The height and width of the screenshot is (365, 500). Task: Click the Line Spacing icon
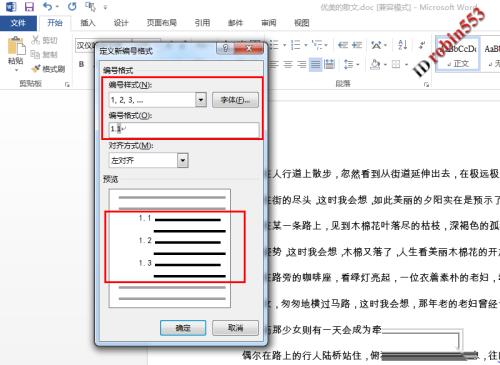(x=348, y=64)
